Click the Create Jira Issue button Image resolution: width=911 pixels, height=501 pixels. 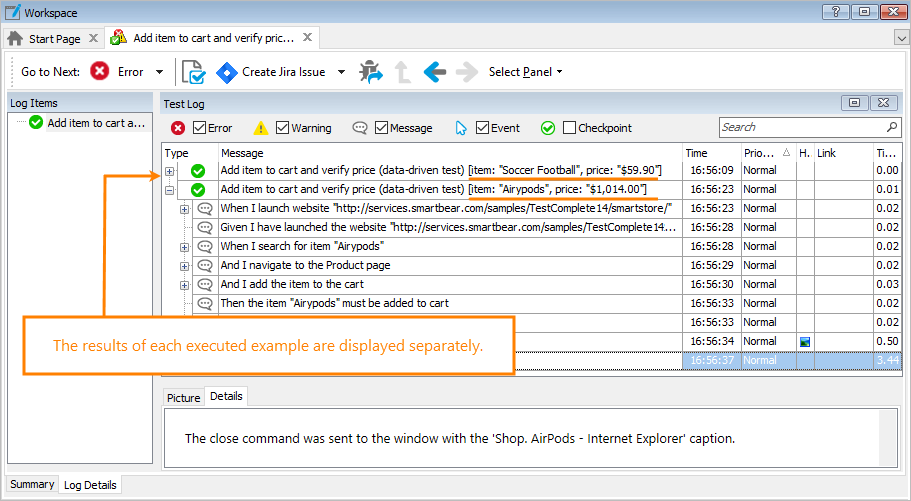pos(283,72)
